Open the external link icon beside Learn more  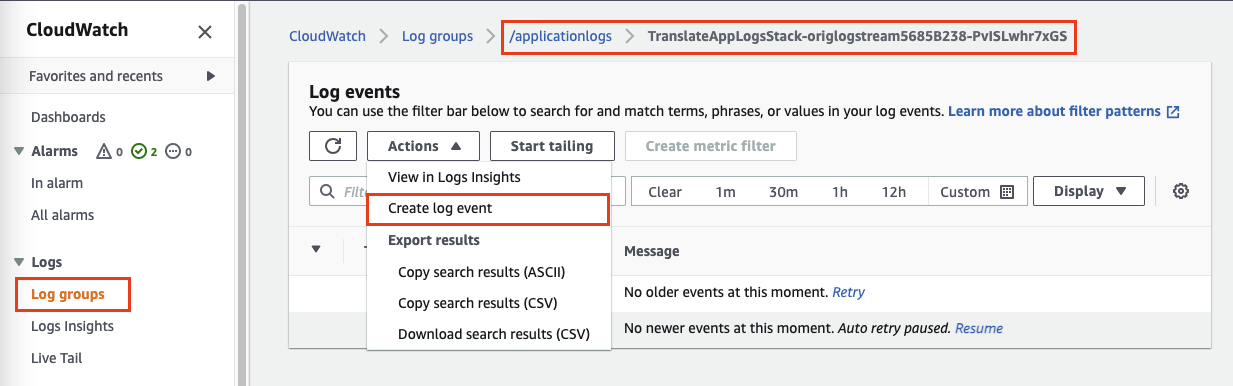point(1174,112)
